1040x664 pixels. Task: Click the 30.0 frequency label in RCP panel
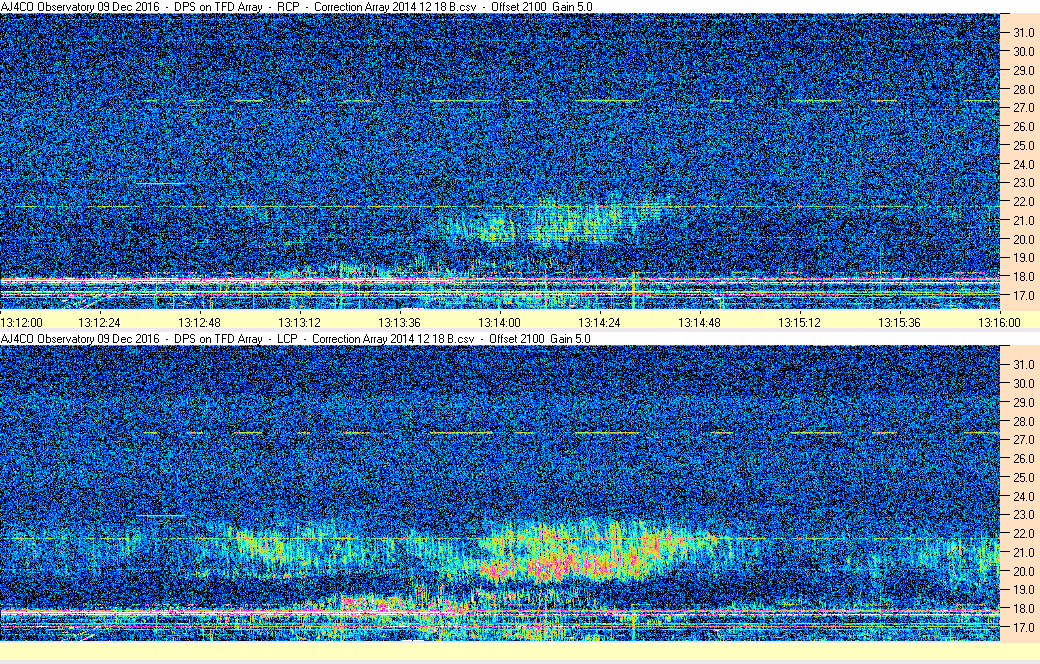[1023, 52]
